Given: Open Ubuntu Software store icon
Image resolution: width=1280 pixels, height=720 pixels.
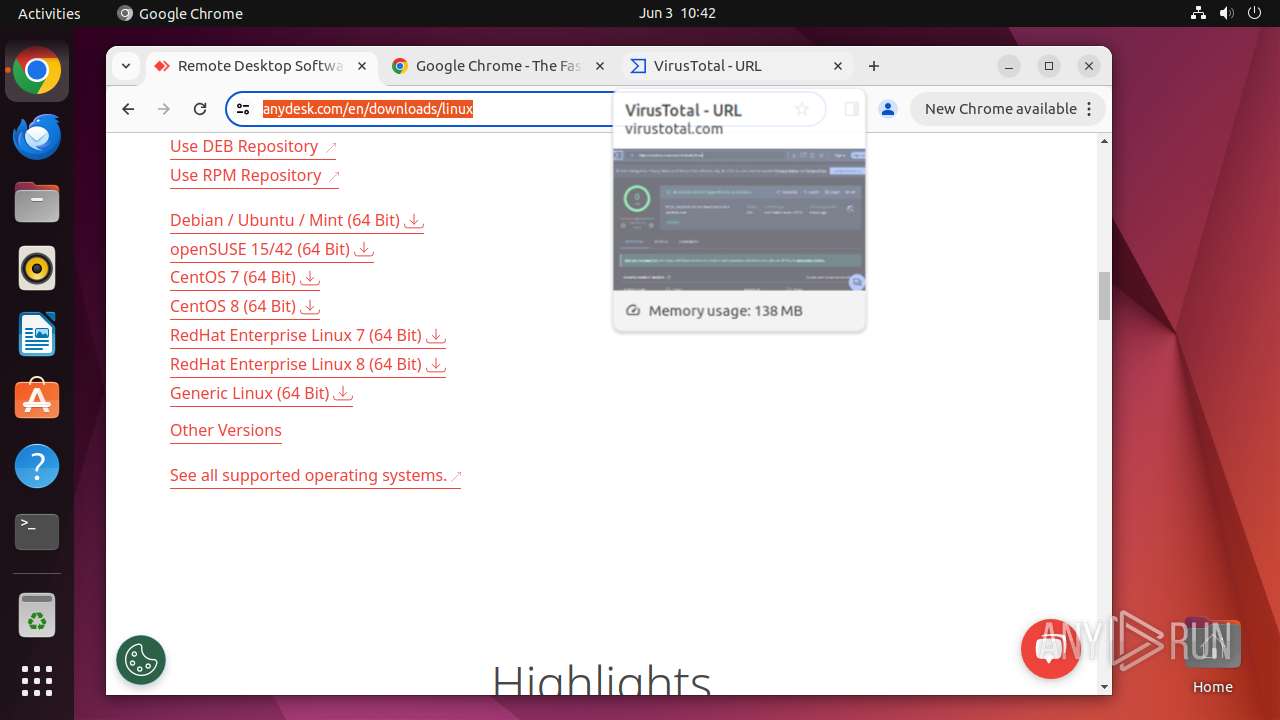Looking at the screenshot, I should coord(37,400).
